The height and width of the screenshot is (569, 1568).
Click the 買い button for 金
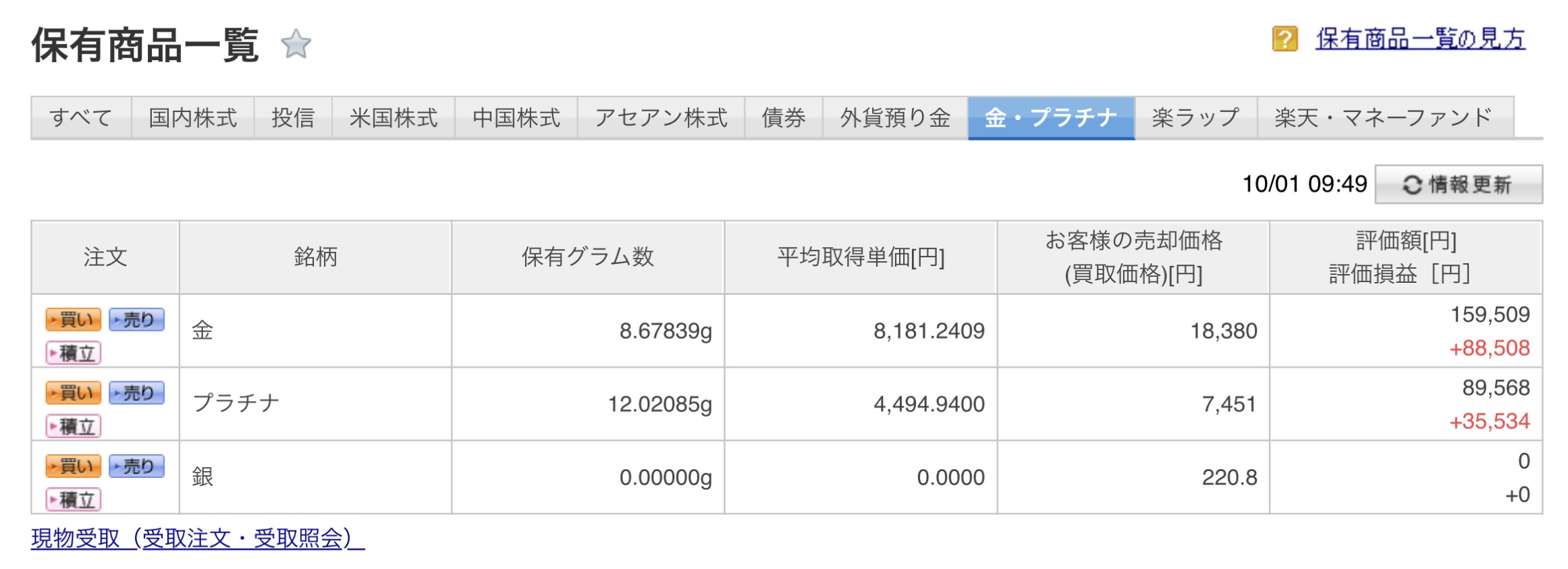[x=74, y=319]
